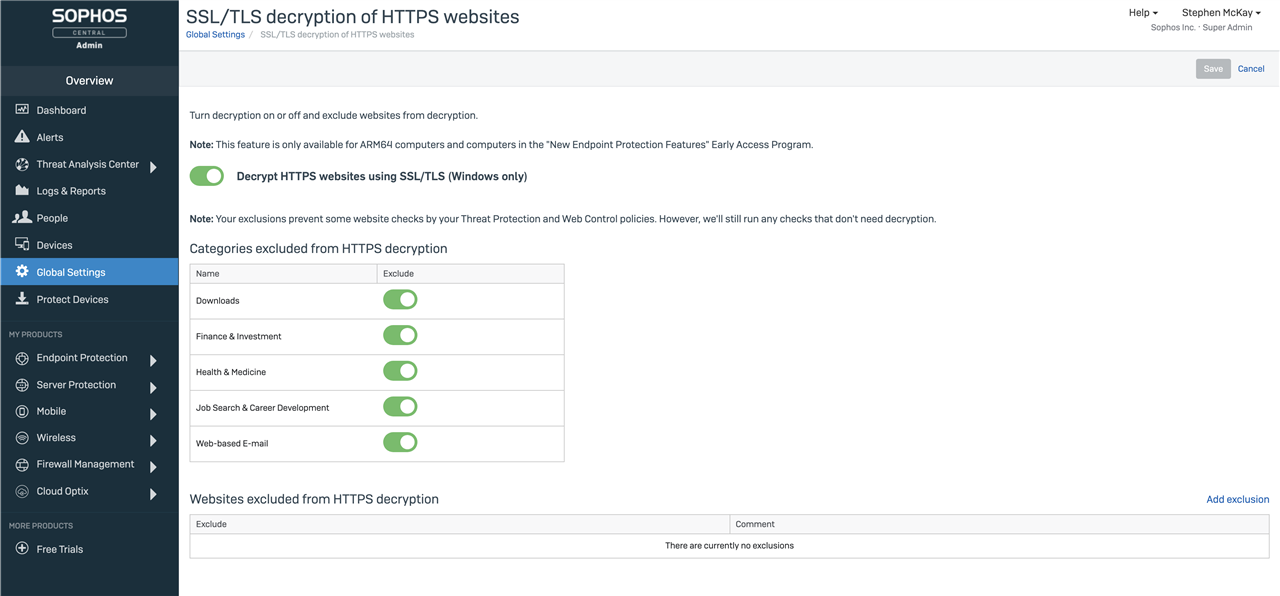Click the Name column header

(x=283, y=273)
